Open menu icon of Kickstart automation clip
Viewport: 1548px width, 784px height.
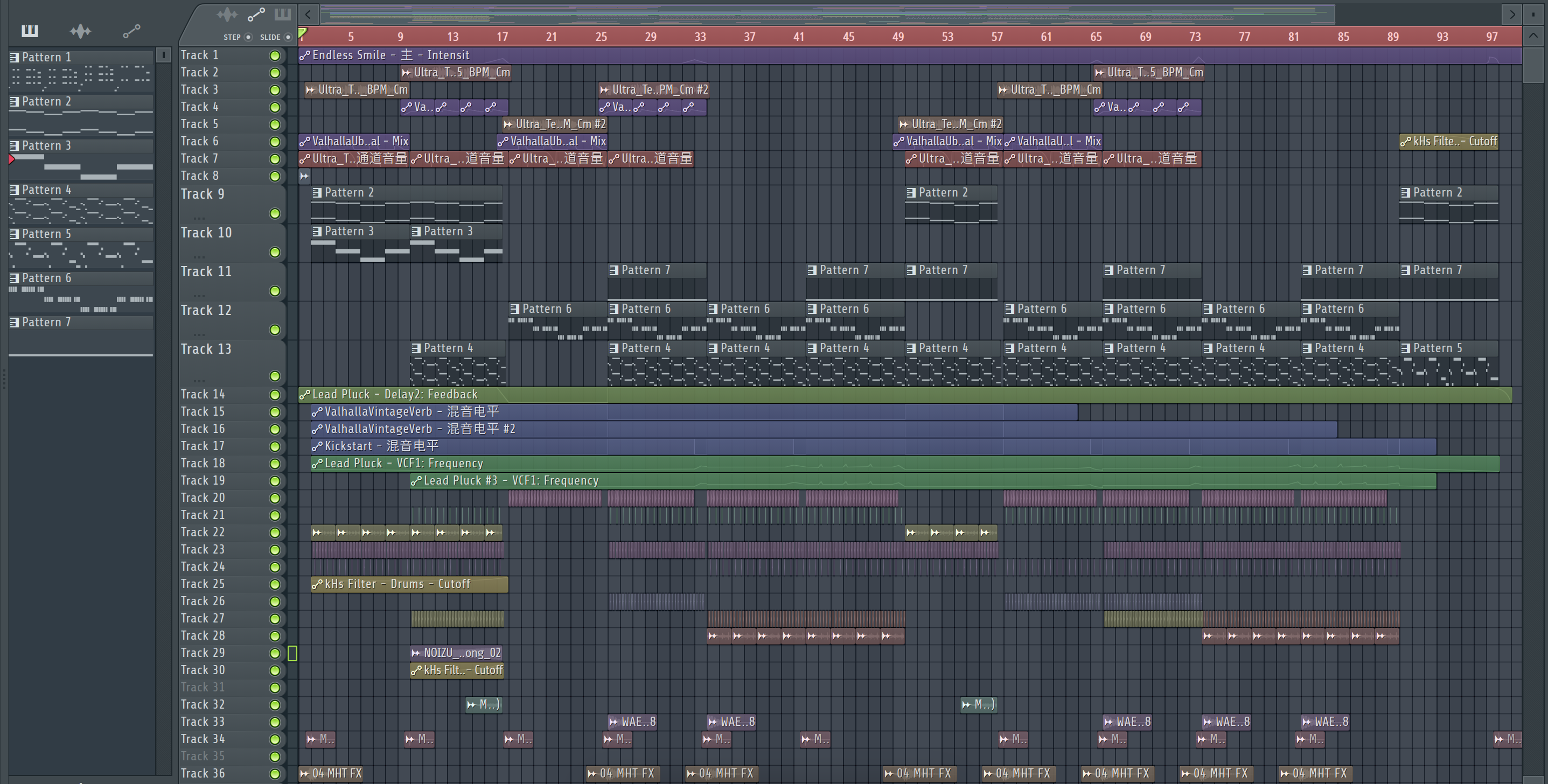point(317,446)
